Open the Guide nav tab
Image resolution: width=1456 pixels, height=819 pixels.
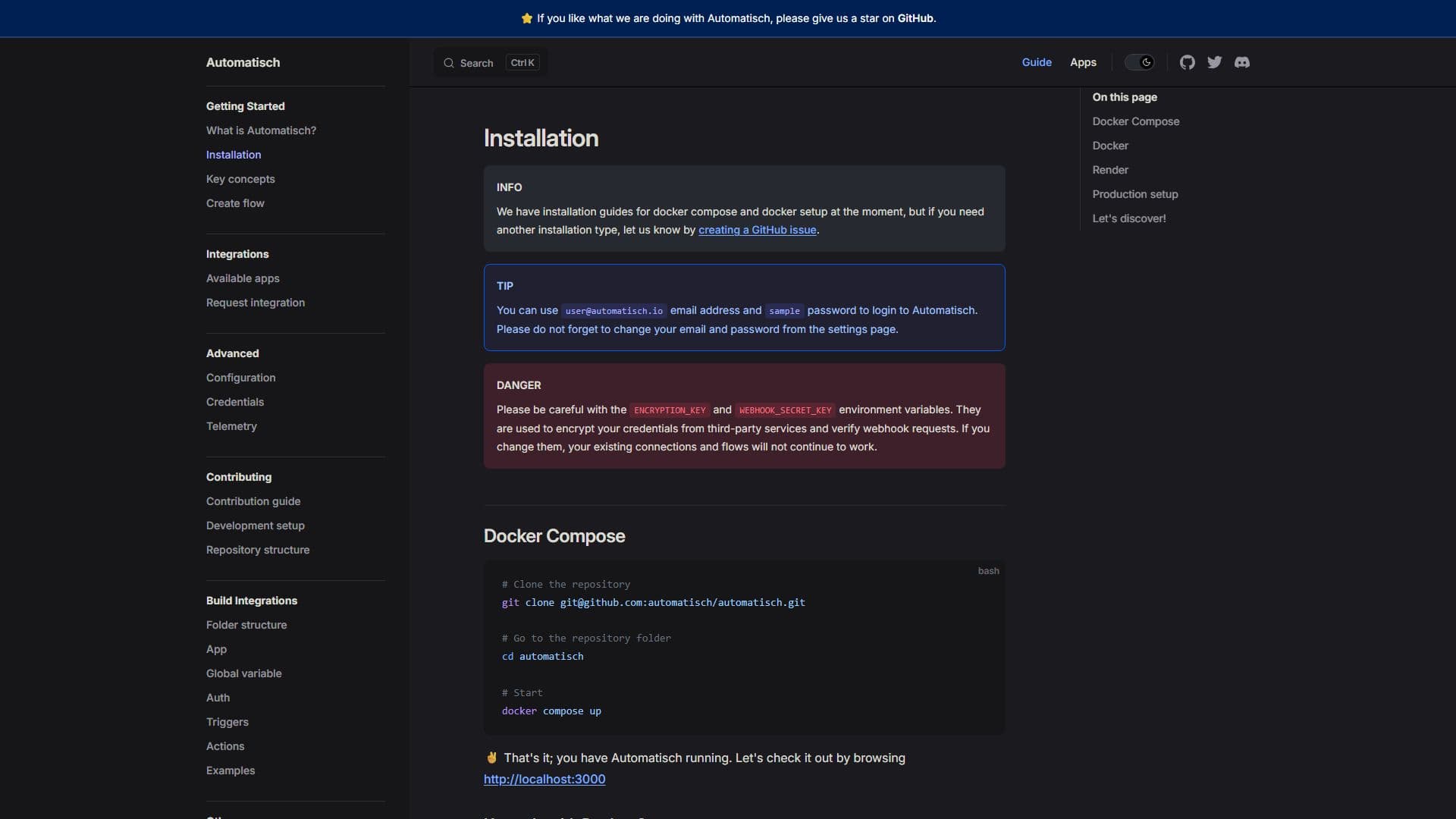(1037, 62)
